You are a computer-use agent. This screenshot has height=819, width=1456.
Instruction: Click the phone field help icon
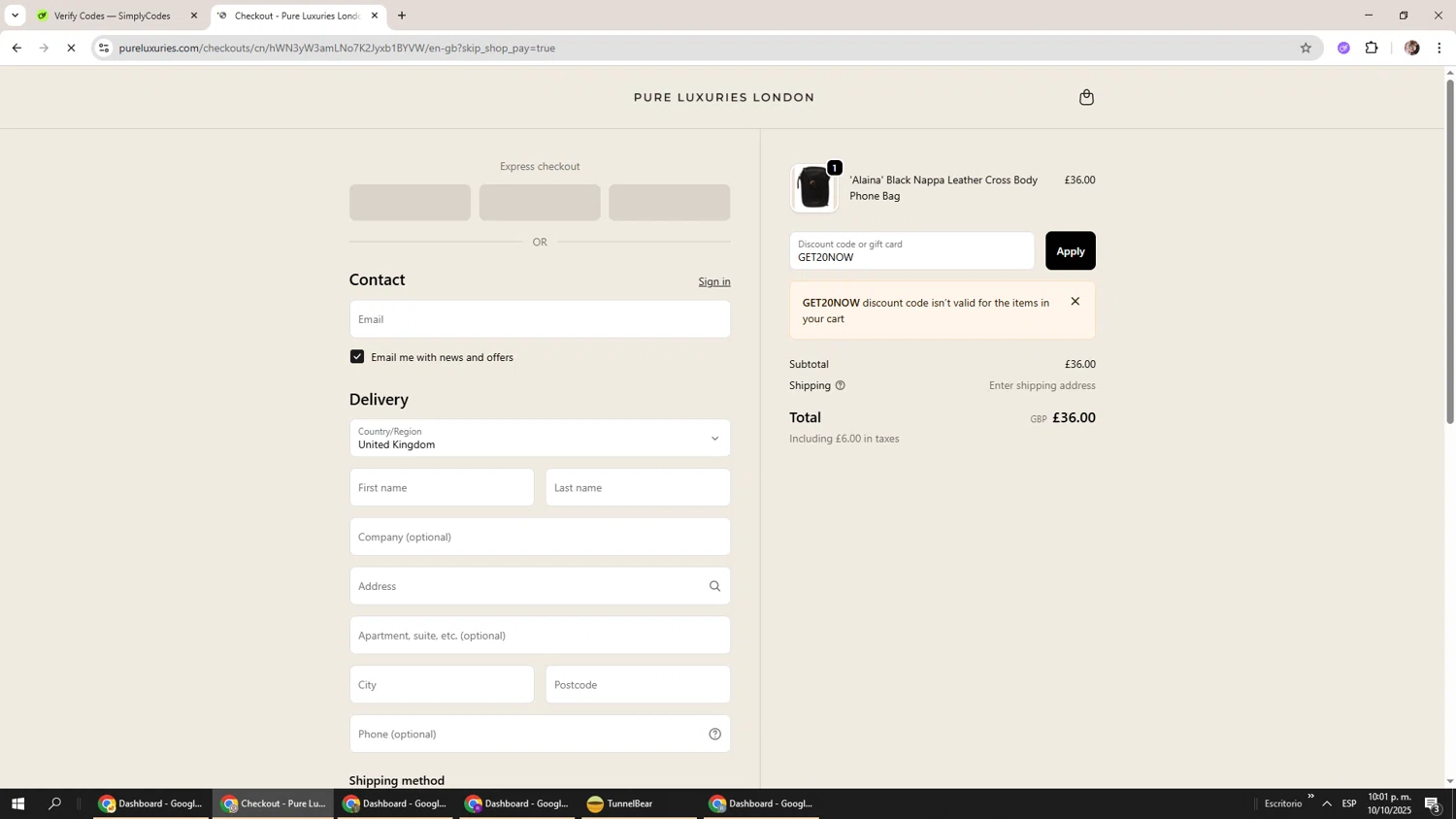pos(714,735)
